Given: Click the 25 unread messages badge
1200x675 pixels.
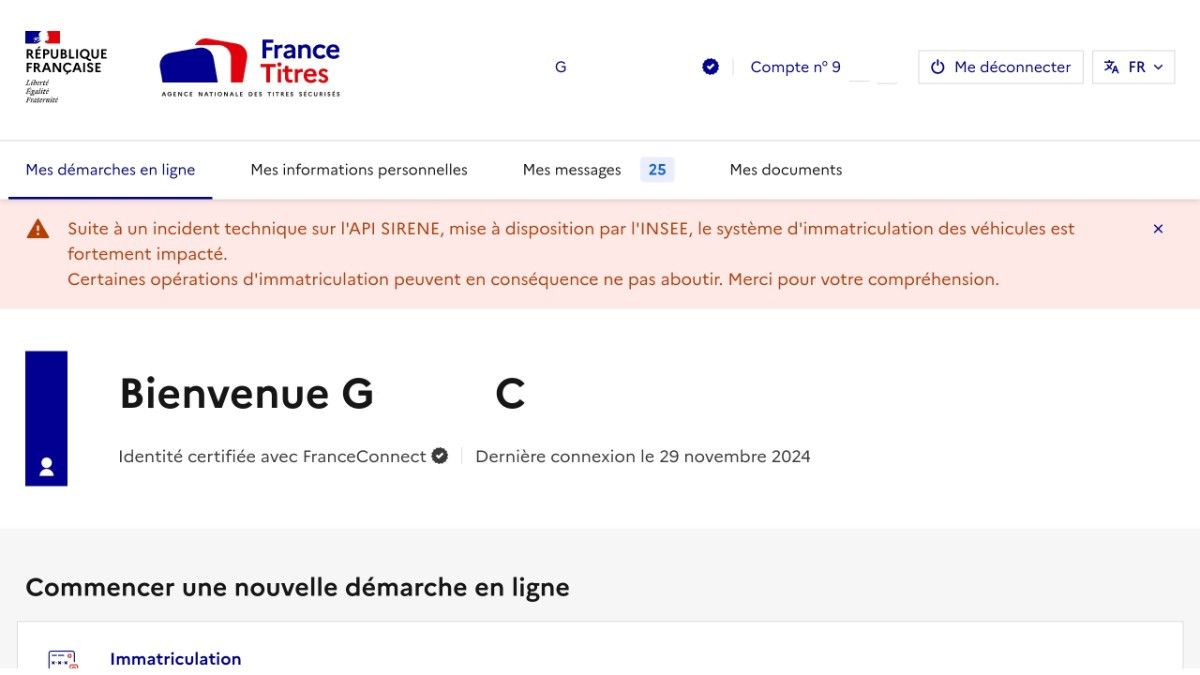Looking at the screenshot, I should 657,170.
